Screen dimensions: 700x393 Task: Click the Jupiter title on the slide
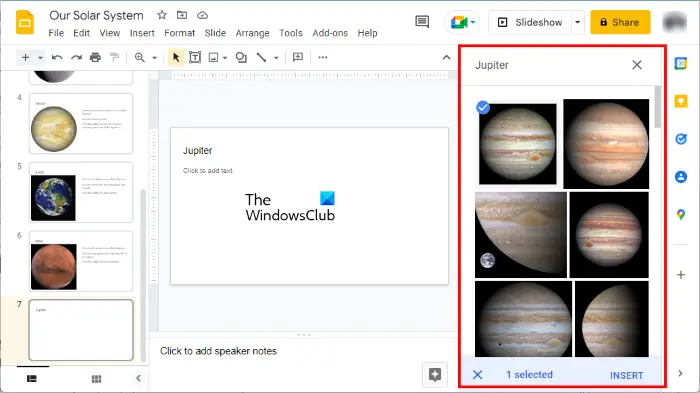pos(197,151)
